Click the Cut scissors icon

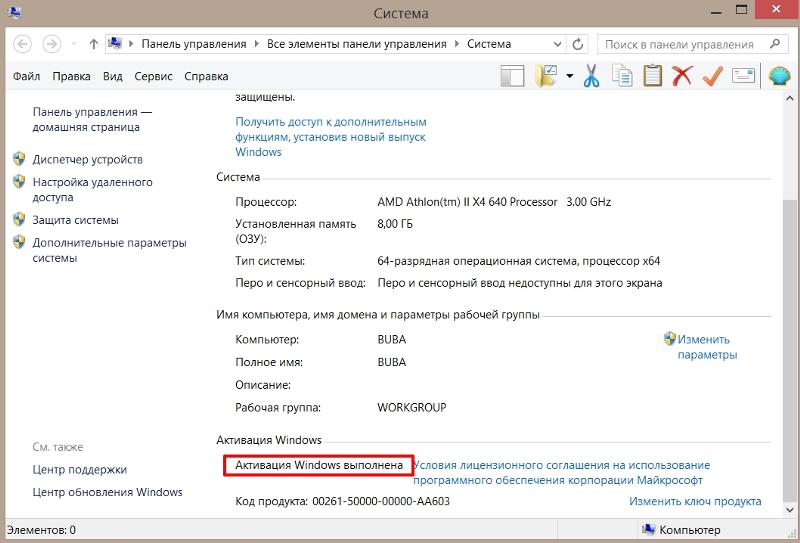point(591,76)
